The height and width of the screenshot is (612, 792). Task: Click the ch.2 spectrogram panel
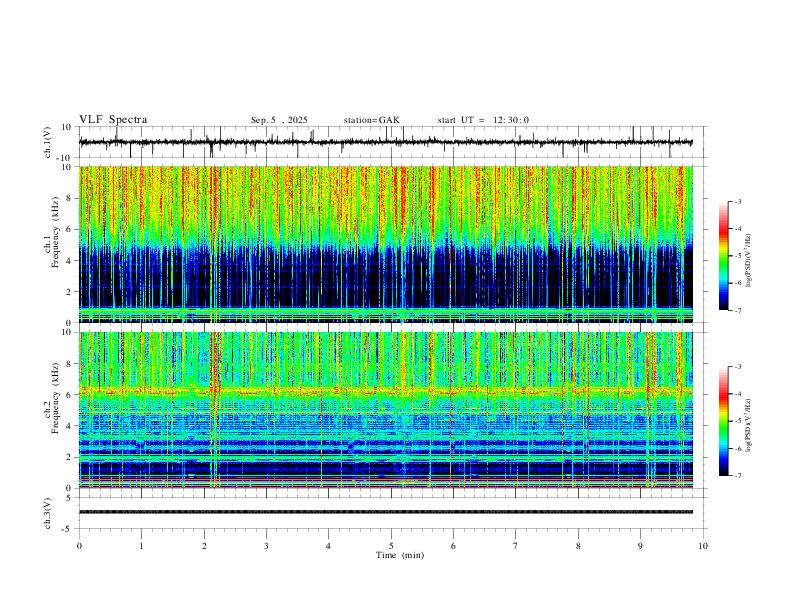(x=386, y=410)
